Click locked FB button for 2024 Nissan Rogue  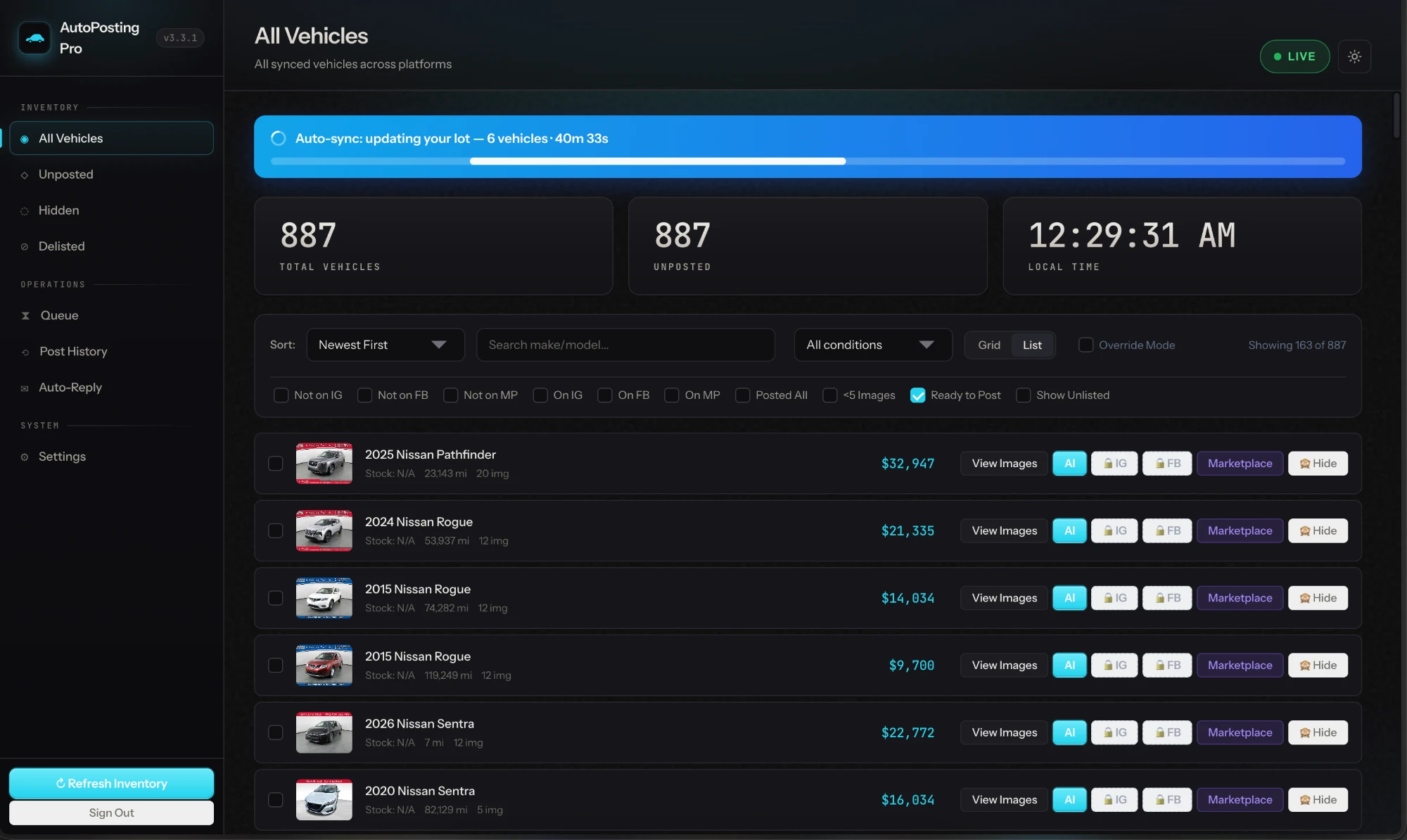1167,530
